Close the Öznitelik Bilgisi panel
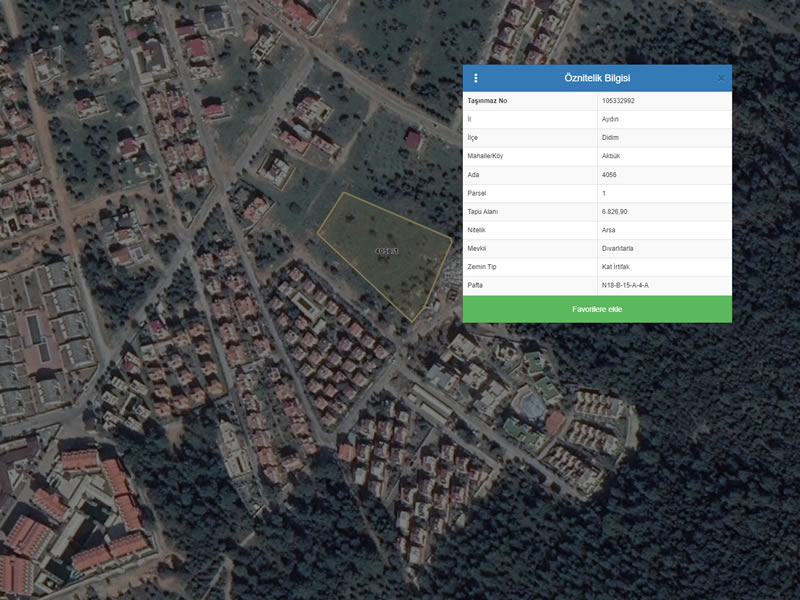The width and height of the screenshot is (800, 600). [721, 78]
